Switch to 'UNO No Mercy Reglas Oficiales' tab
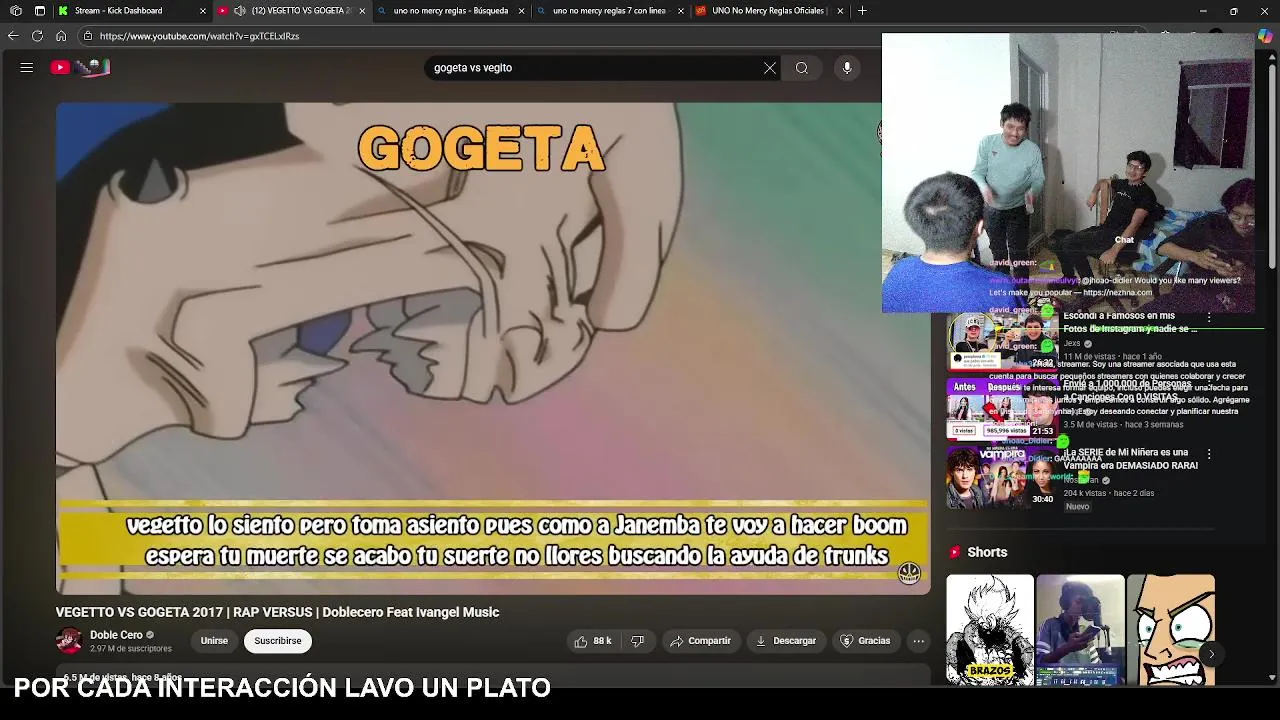1280x720 pixels. click(768, 11)
